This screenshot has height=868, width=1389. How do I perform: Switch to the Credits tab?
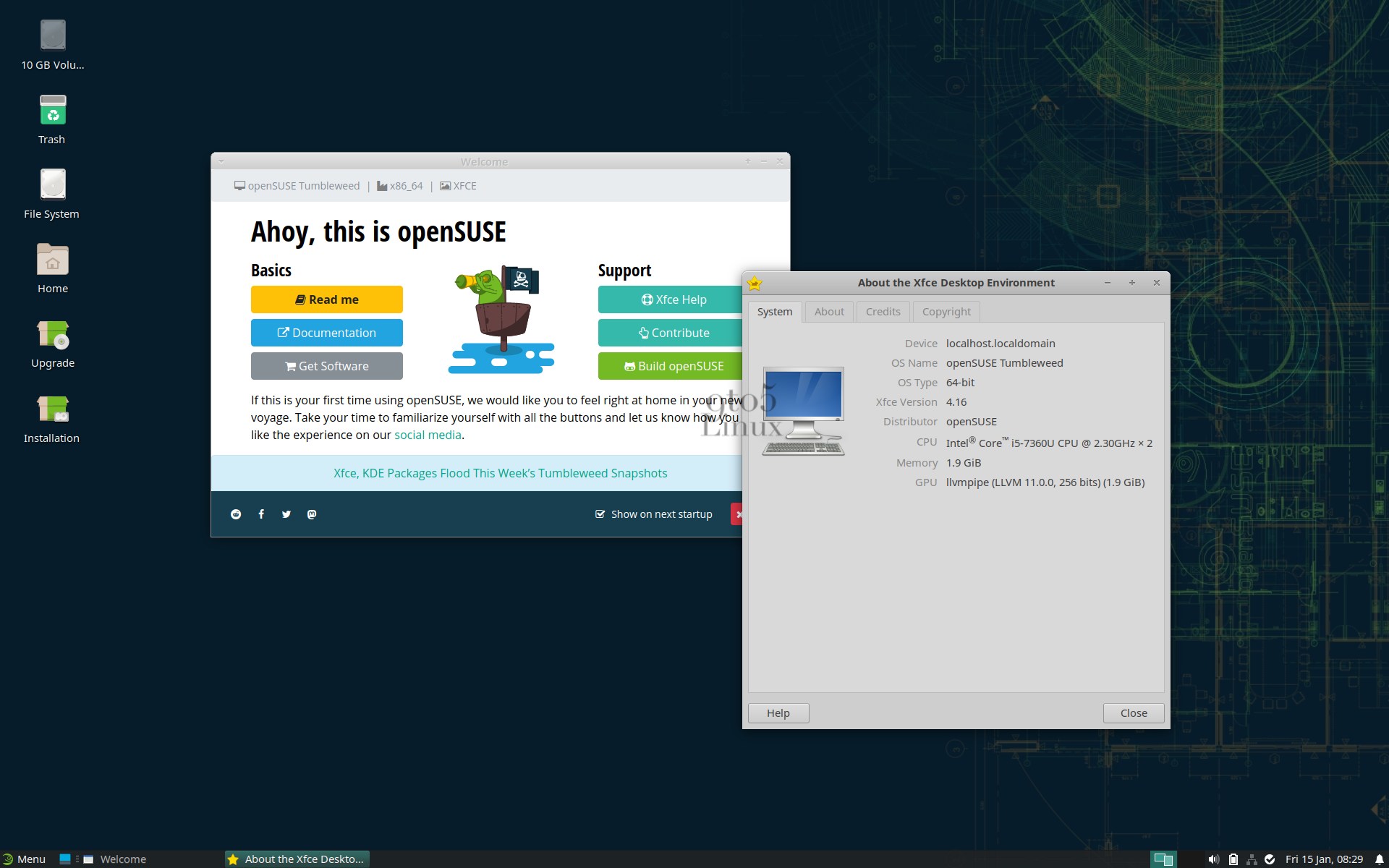[883, 312]
